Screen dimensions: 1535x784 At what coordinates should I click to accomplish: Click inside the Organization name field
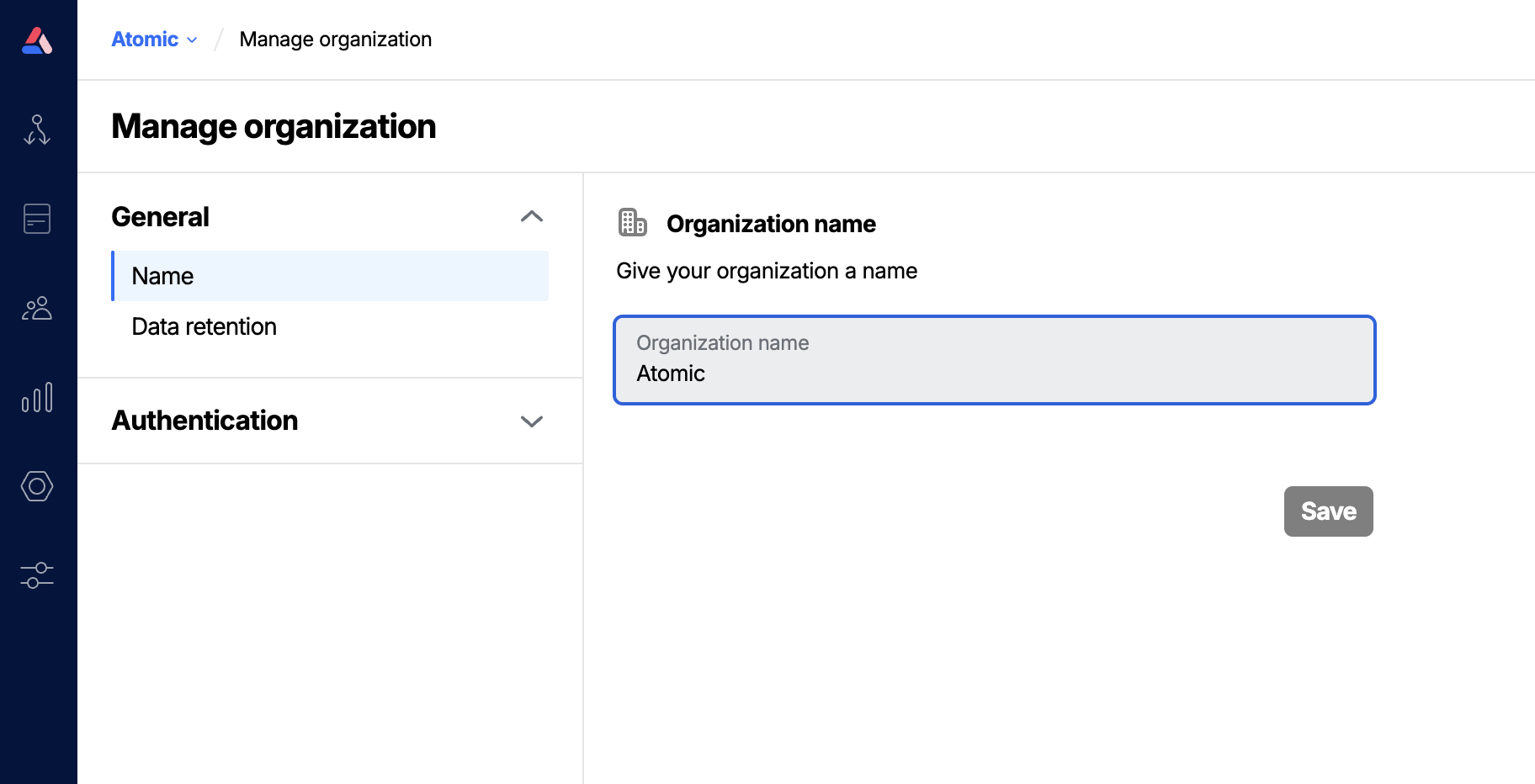[993, 360]
